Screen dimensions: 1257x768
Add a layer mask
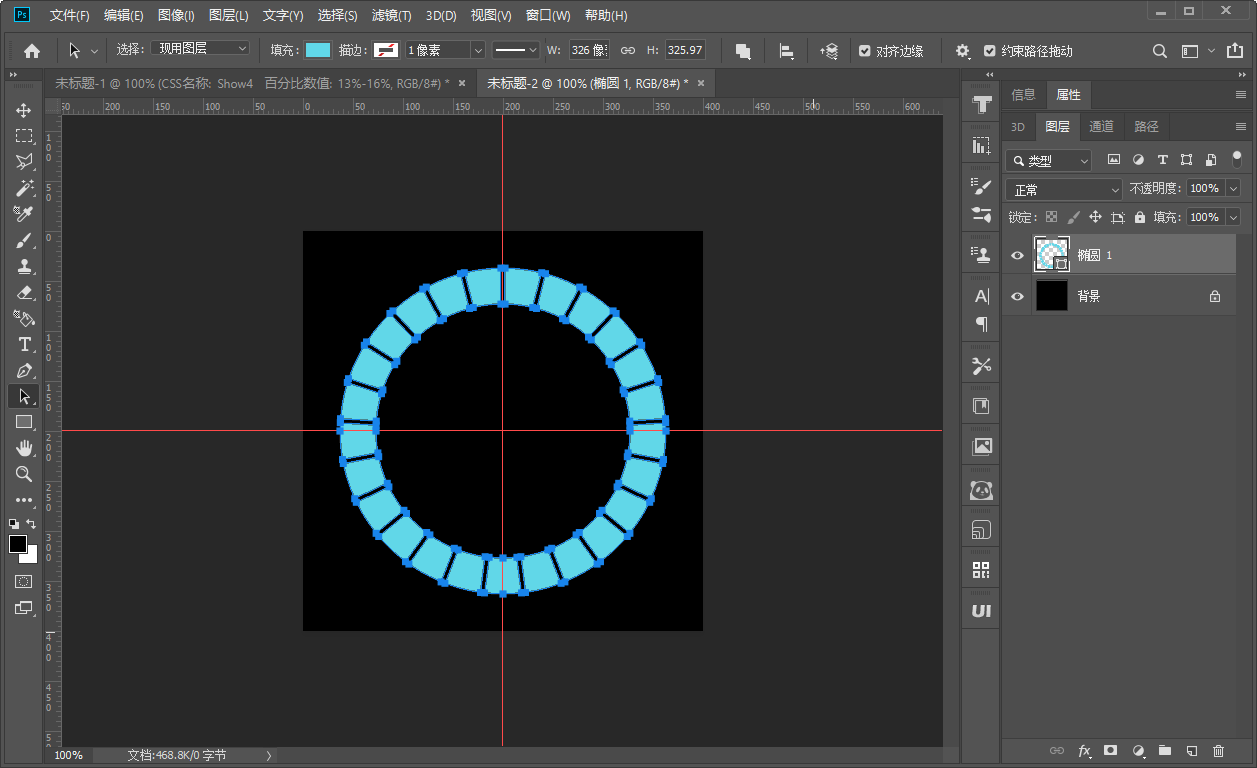[1110, 750]
